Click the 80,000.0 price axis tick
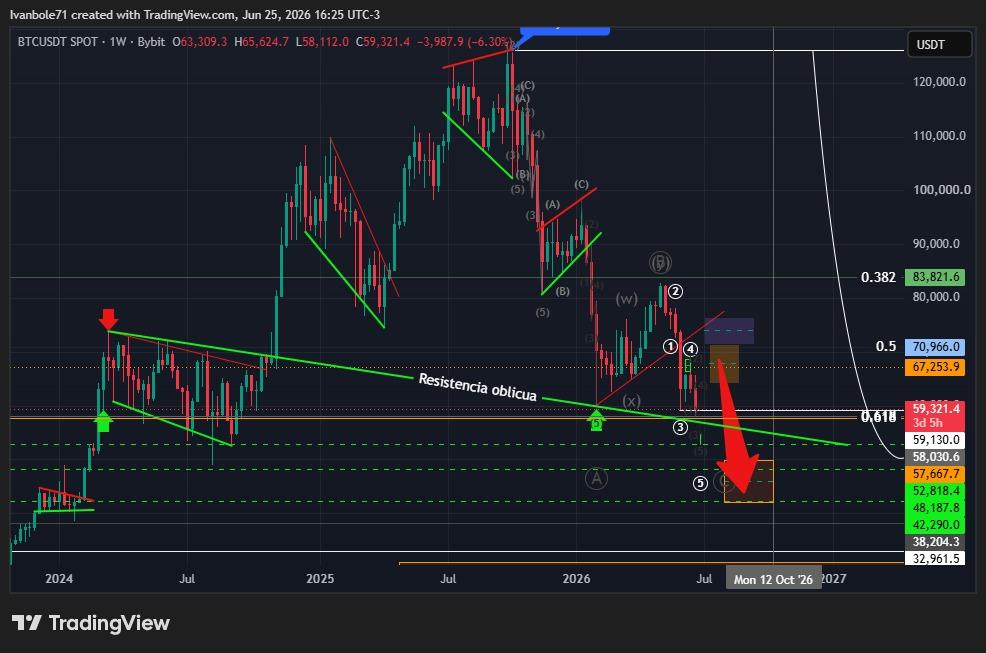The height and width of the screenshot is (653, 986). click(936, 297)
